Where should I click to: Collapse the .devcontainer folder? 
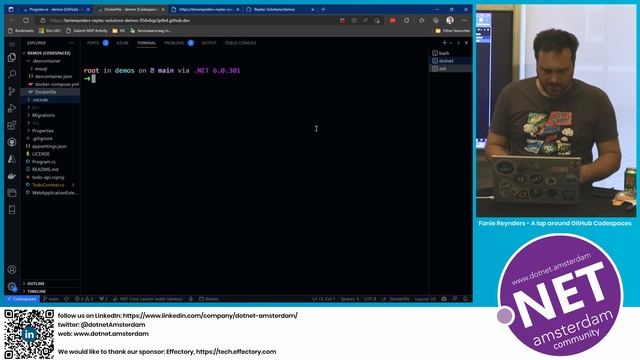(47, 61)
